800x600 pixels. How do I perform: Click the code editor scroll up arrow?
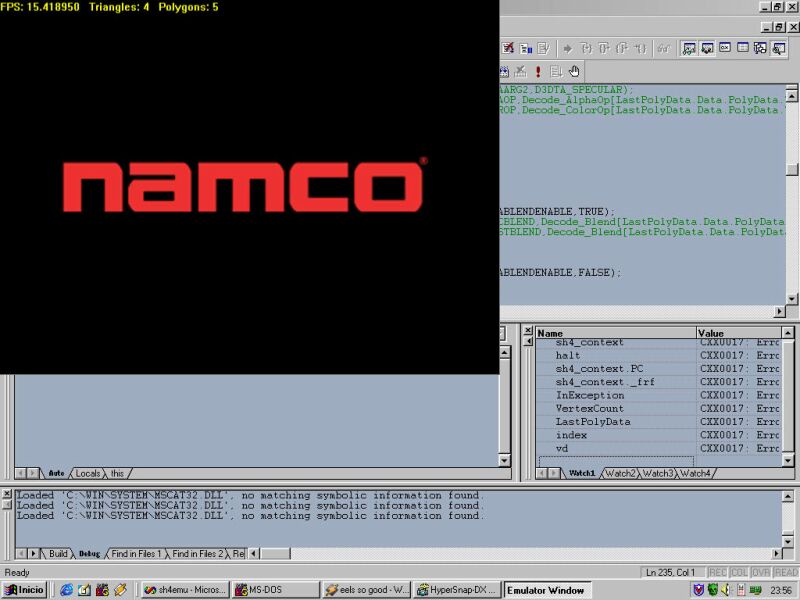point(792,95)
